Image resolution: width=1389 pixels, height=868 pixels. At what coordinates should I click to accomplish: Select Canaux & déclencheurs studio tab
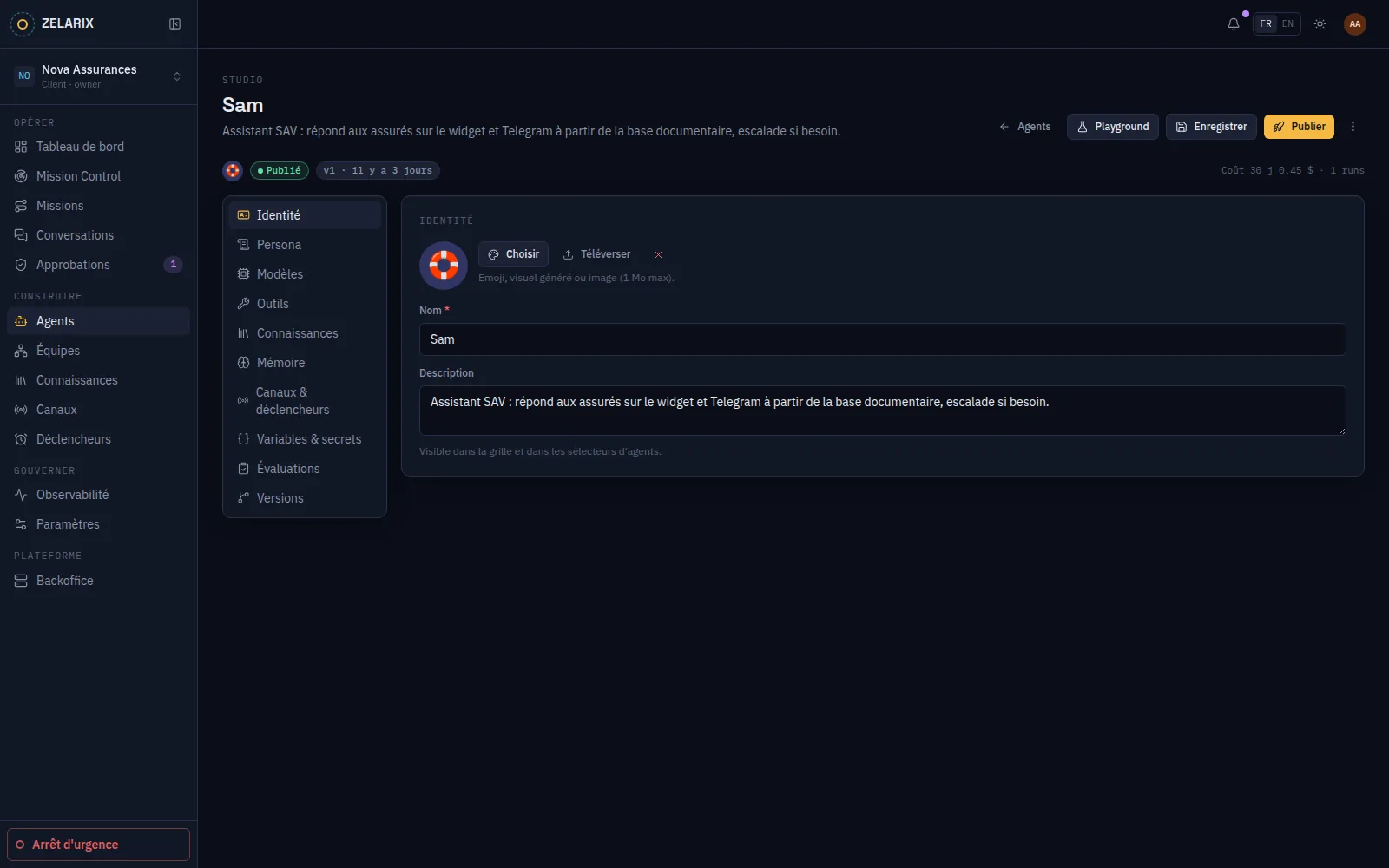click(305, 401)
